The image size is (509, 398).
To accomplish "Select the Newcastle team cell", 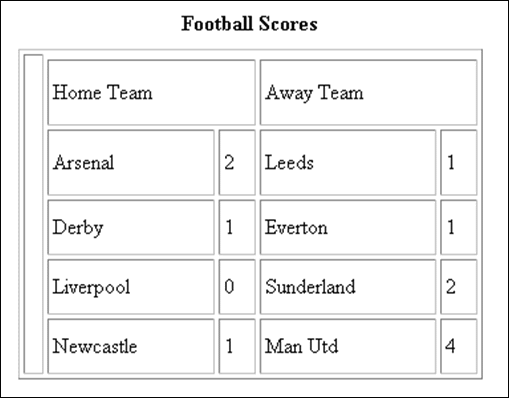I will point(131,346).
